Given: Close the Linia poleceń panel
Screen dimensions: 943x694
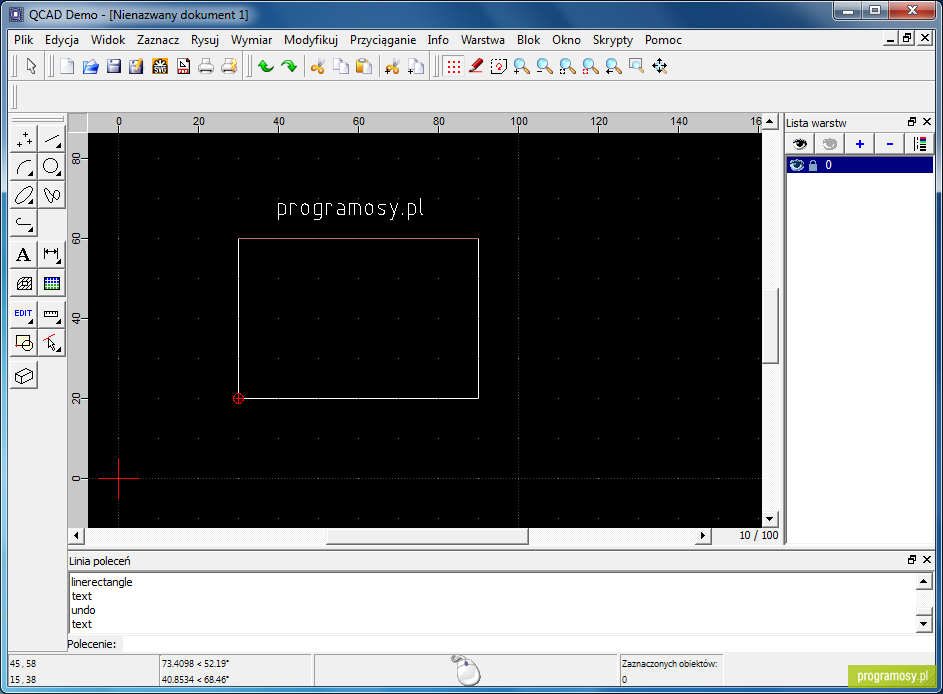Looking at the screenshot, I should [x=927, y=560].
